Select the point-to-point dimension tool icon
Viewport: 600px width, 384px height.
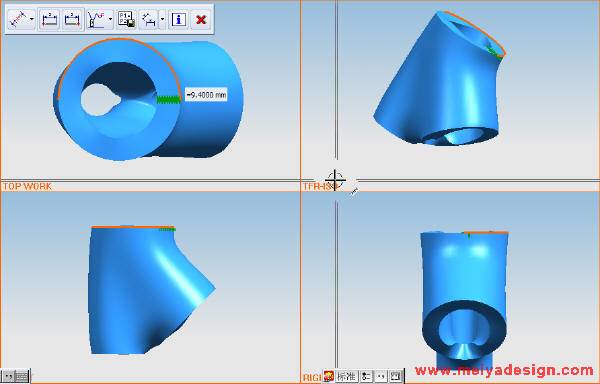coord(149,19)
